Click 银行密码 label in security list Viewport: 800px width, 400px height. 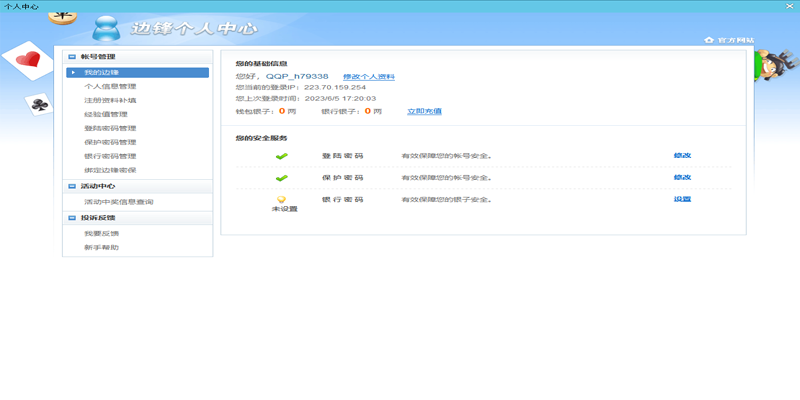(342, 199)
